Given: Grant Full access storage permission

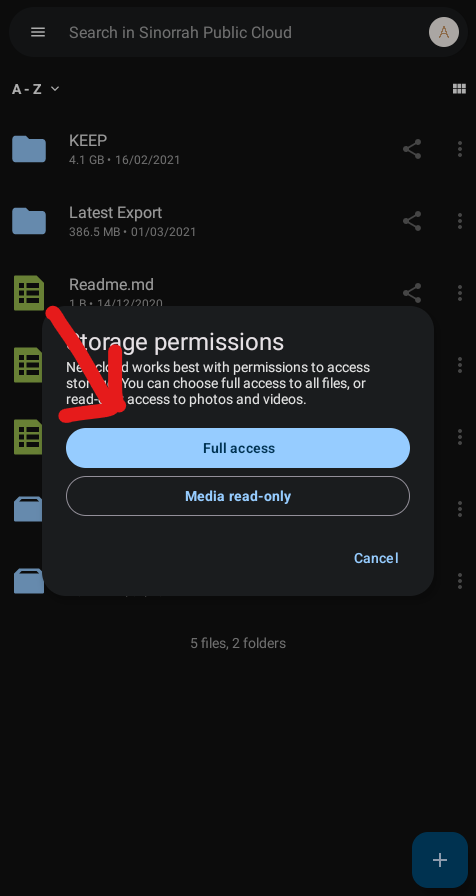Looking at the screenshot, I should click(x=238, y=448).
